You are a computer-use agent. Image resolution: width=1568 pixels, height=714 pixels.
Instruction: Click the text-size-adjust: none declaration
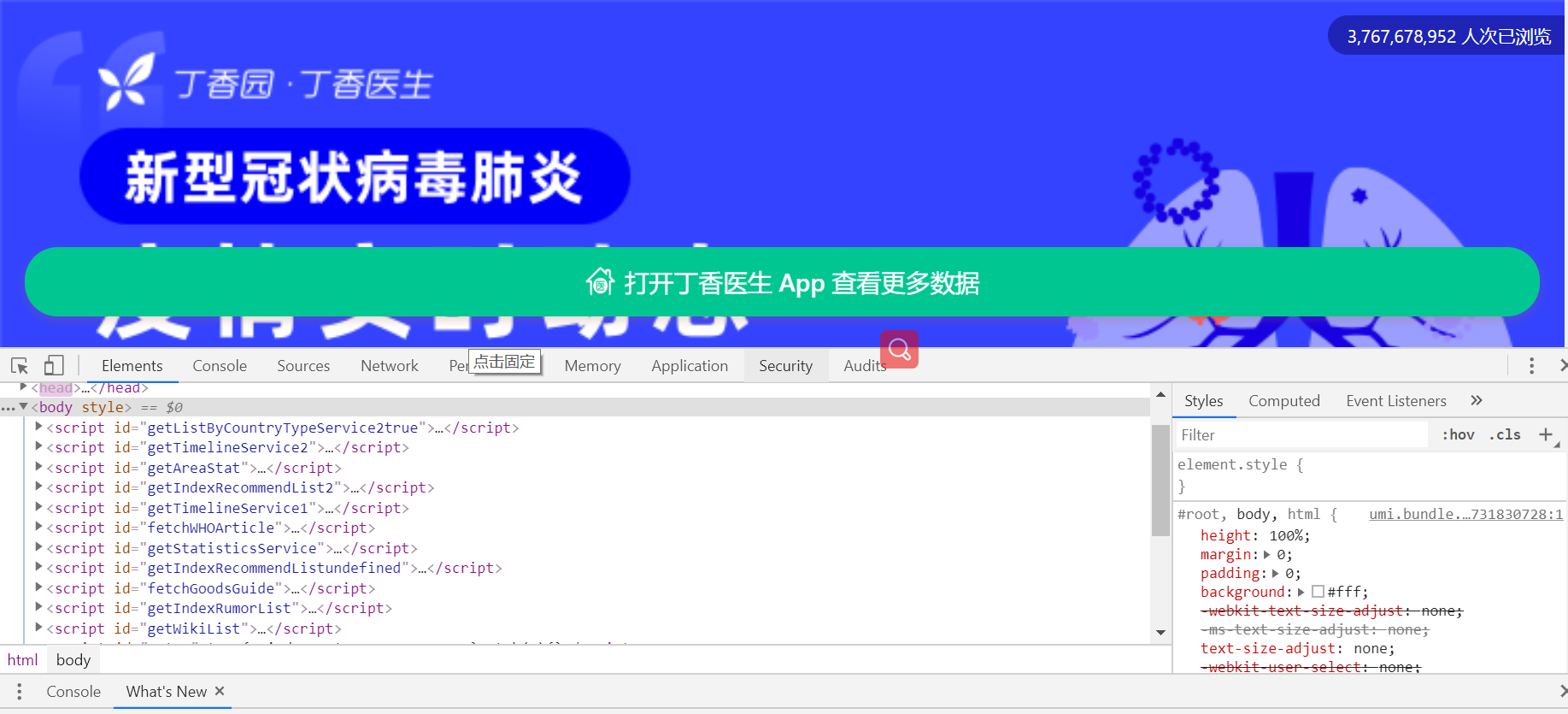(1297, 648)
